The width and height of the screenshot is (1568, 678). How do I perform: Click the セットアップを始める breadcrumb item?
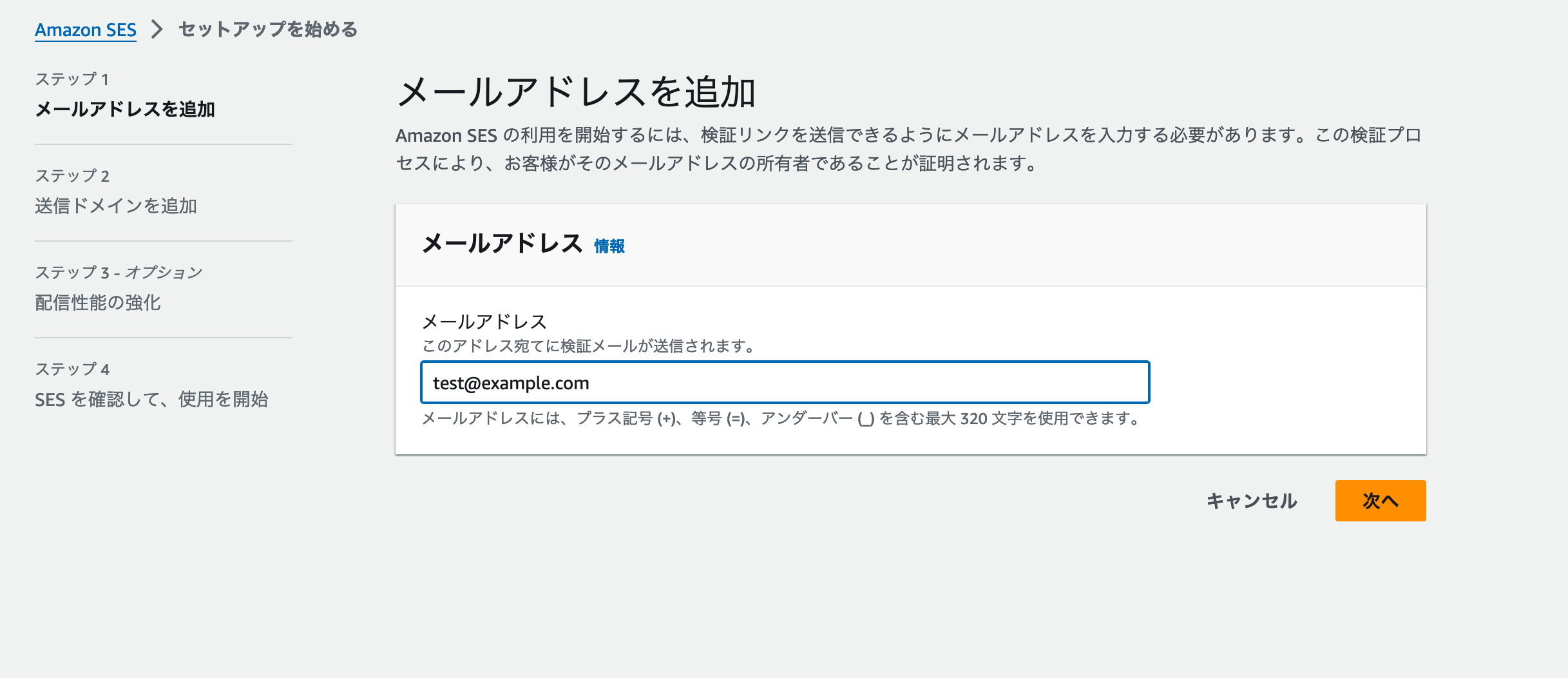pyautogui.click(x=267, y=29)
